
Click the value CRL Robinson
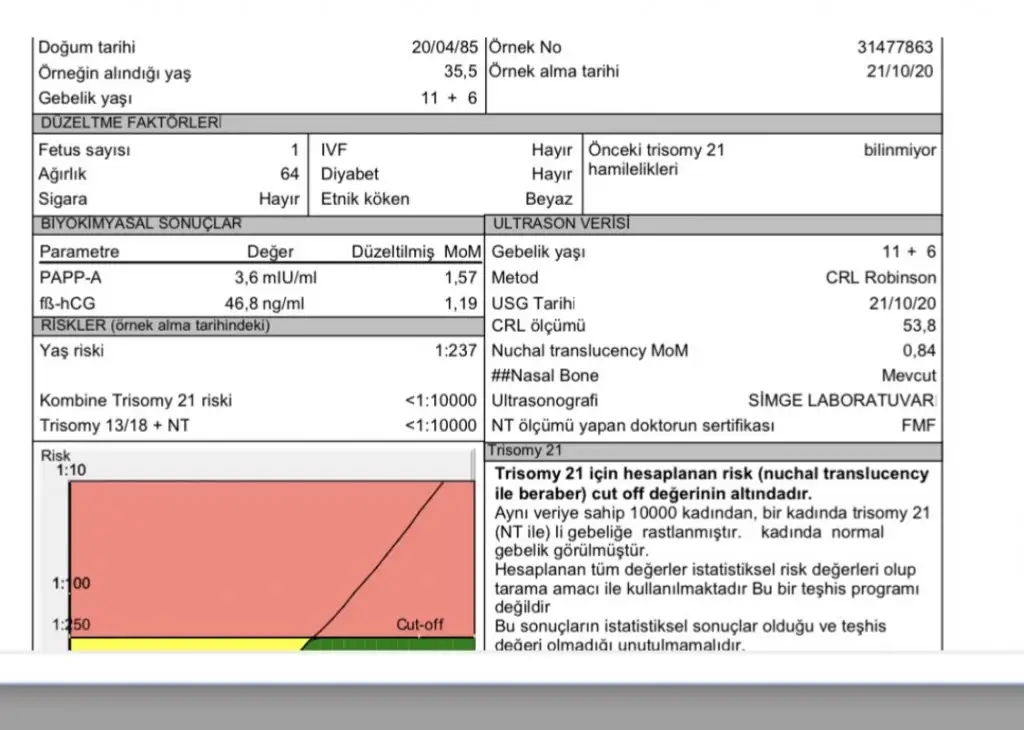881,278
